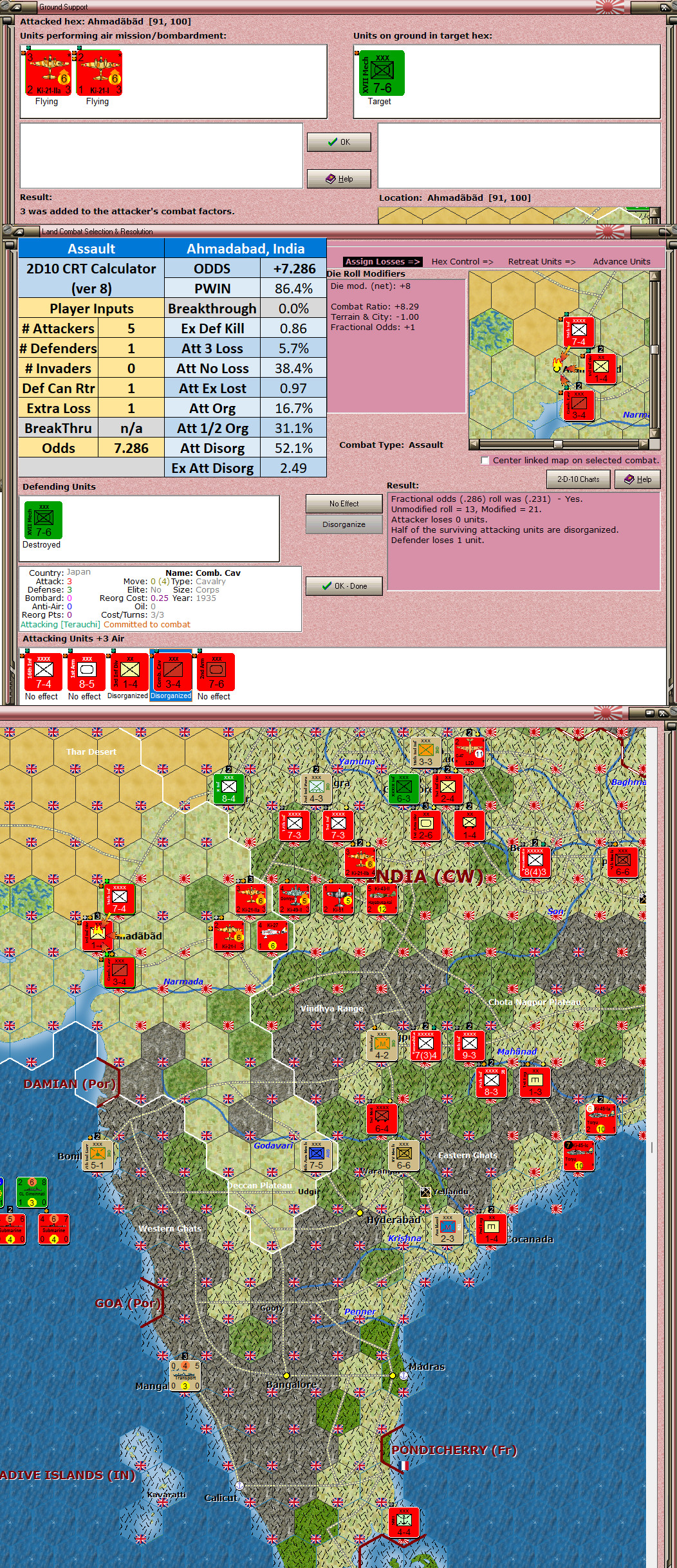Click Help in Land Combat window
Screen dimensions: 677x1568
pyautogui.click(x=638, y=479)
